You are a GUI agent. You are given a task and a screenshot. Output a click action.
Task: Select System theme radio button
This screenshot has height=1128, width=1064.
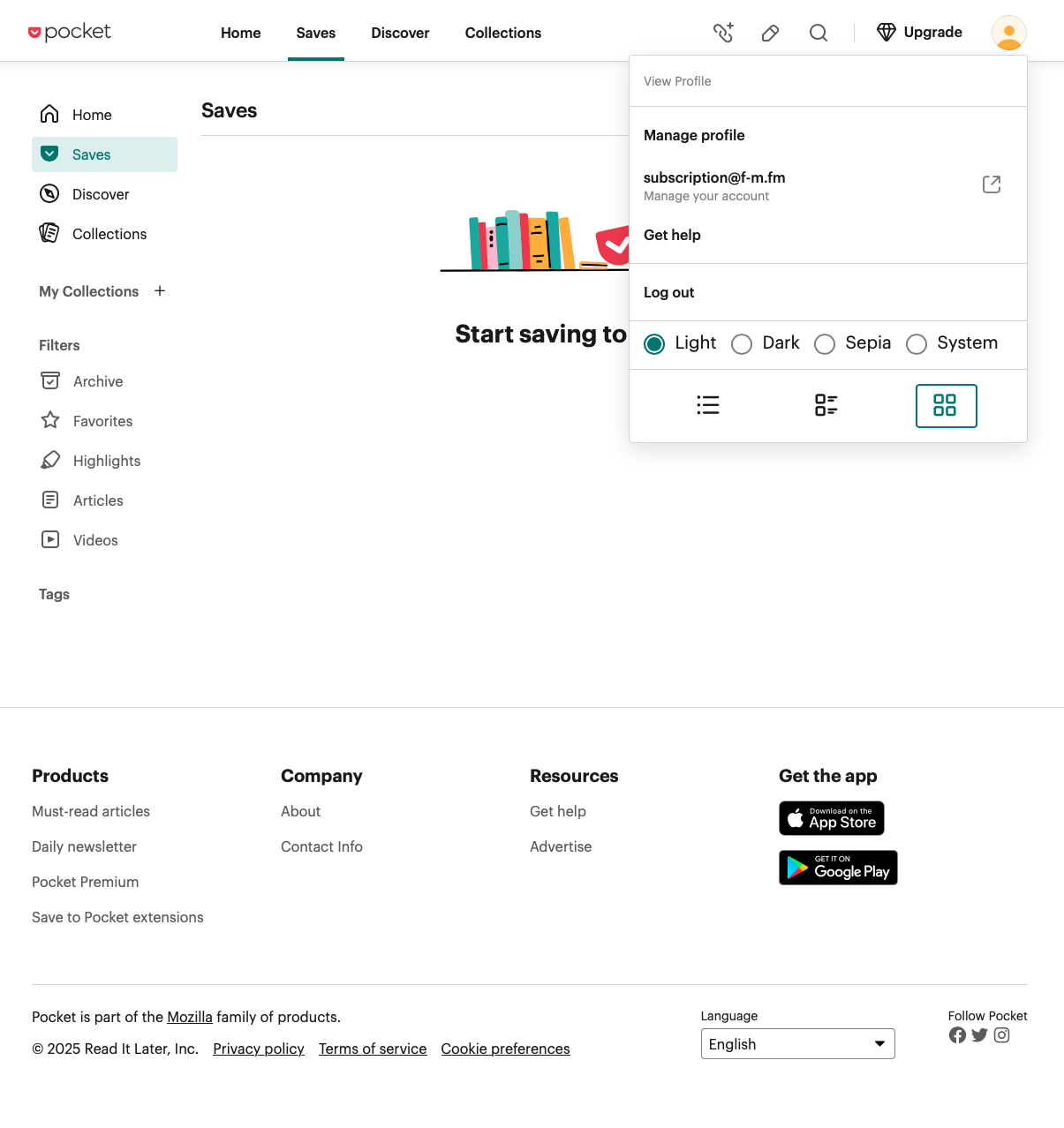[917, 344]
